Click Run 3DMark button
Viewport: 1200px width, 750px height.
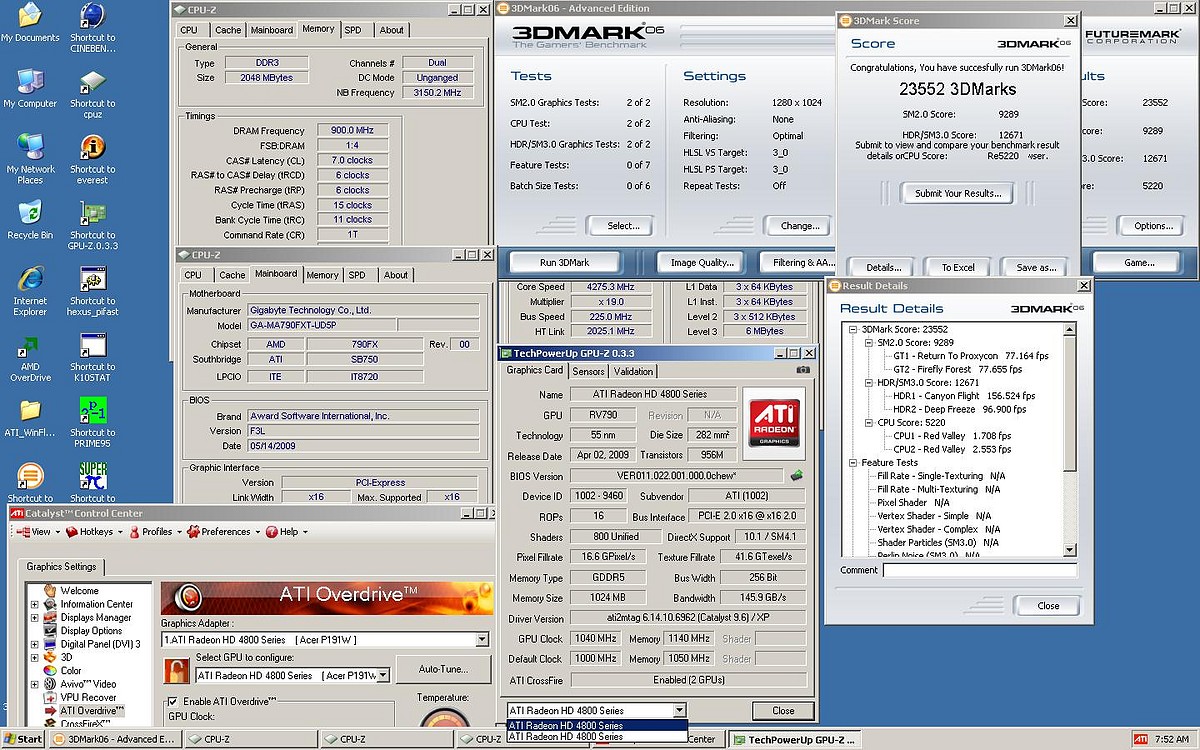coord(565,263)
